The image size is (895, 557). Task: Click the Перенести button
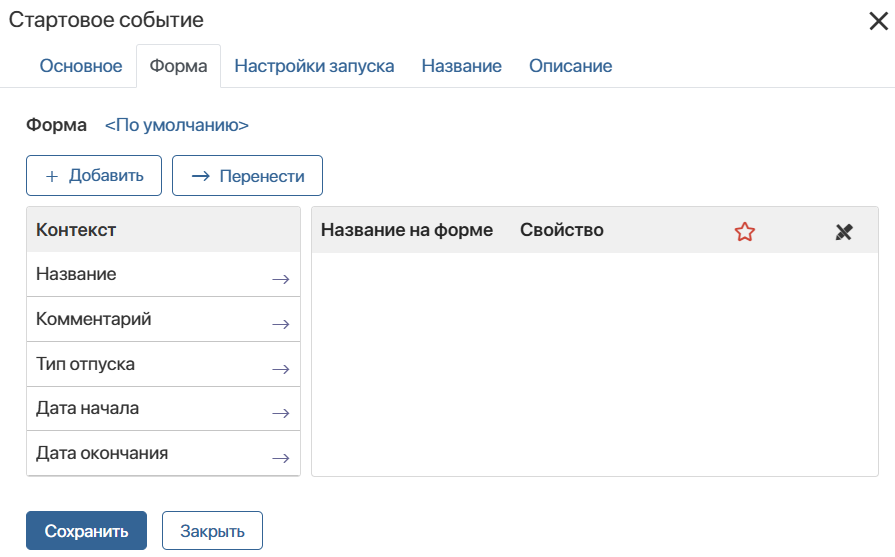[x=247, y=175]
